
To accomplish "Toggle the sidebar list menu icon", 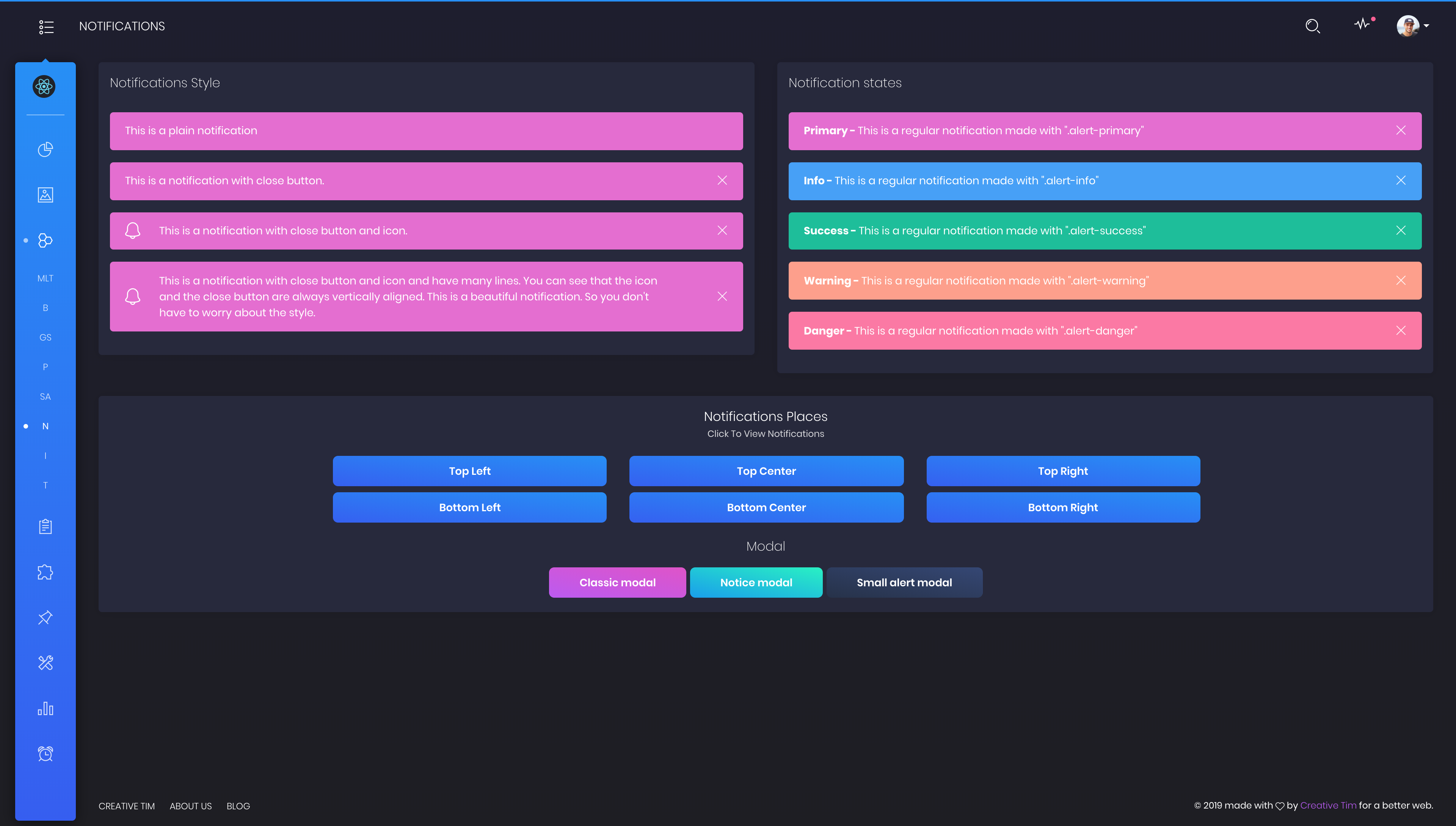I will [46, 27].
